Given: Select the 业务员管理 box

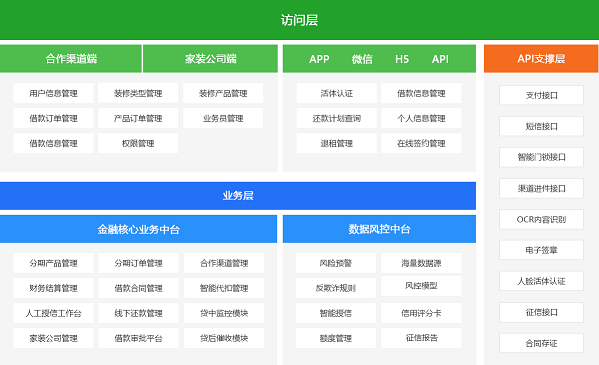Looking at the screenshot, I should tap(223, 118).
